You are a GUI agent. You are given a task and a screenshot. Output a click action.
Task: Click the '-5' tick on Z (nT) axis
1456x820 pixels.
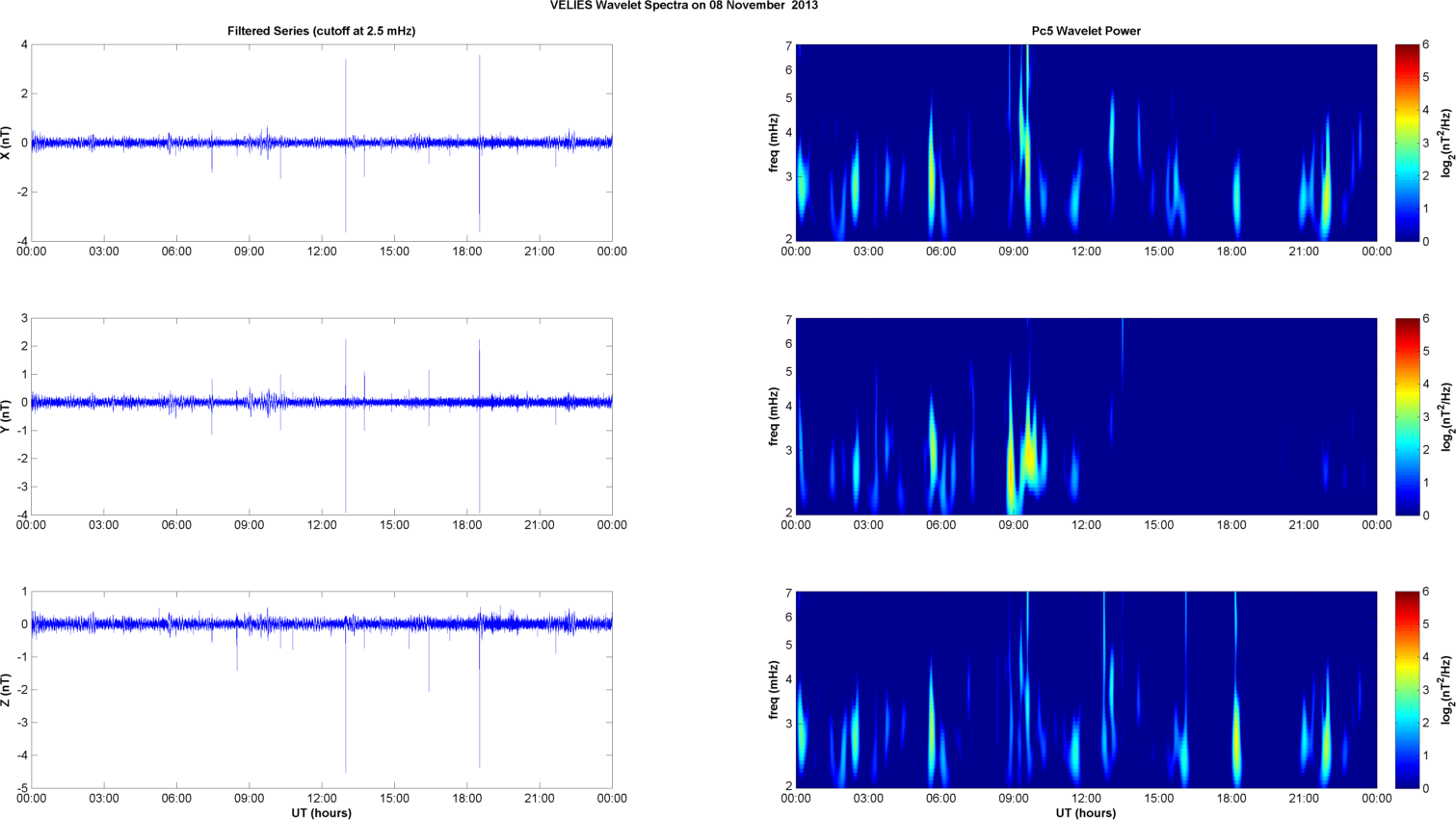pos(21,788)
